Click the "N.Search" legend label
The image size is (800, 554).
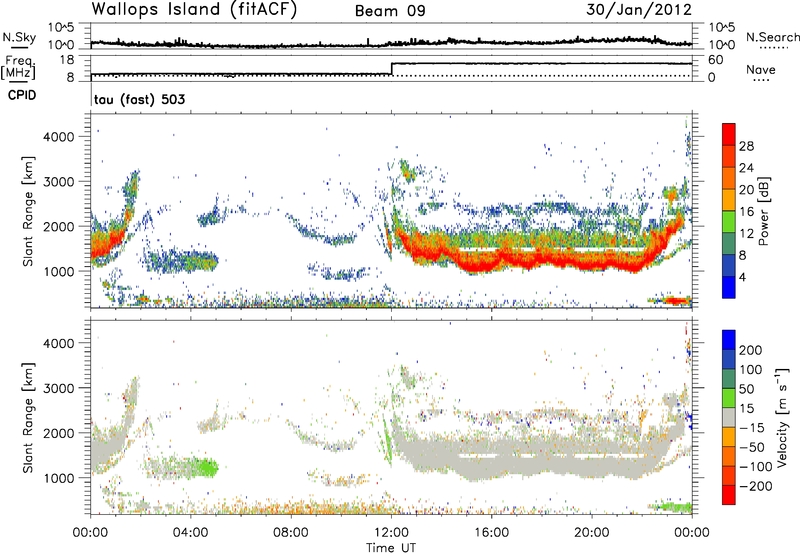click(773, 37)
